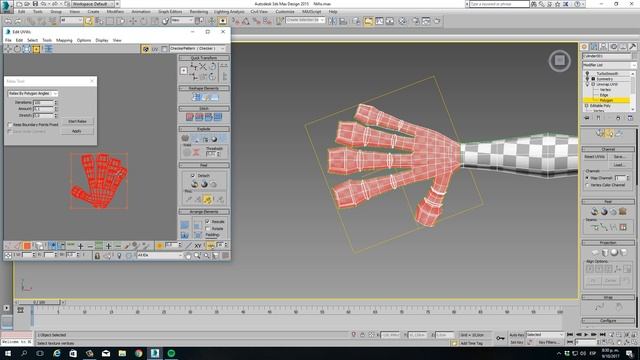Screen dimensions: 640x360
Task: Open the Tools menu in Edit UVWs
Action: click(47, 40)
